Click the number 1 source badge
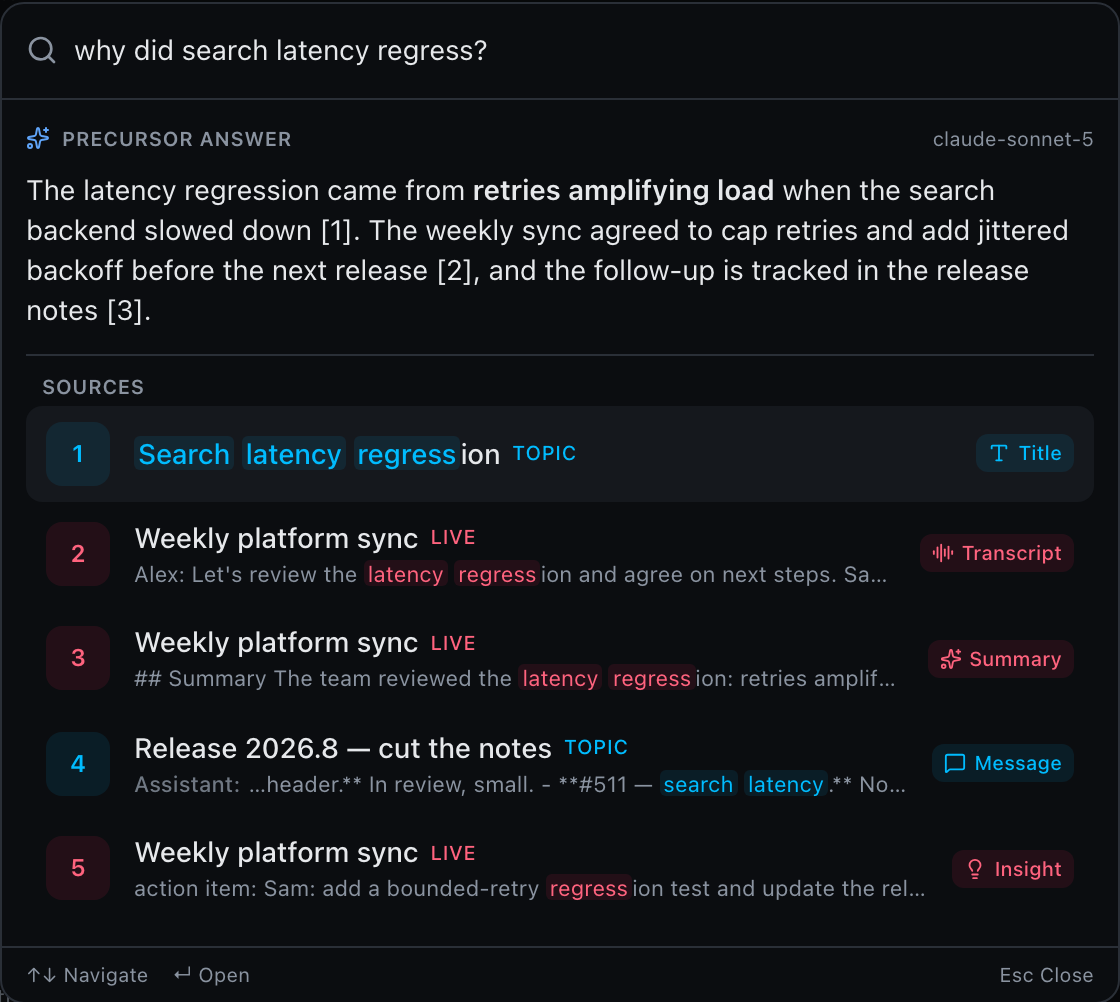Image resolution: width=1120 pixels, height=1002 pixels. click(78, 454)
